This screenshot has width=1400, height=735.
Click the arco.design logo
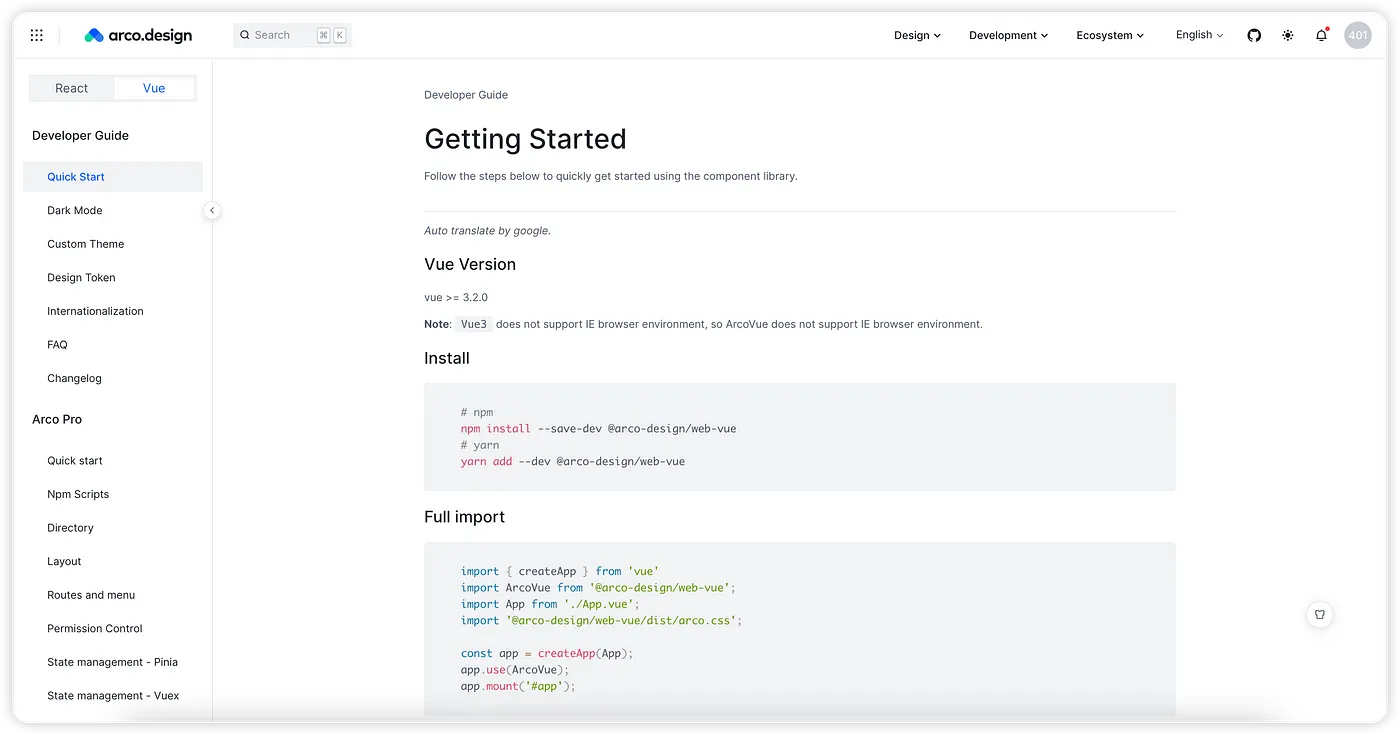pyautogui.click(x=138, y=35)
